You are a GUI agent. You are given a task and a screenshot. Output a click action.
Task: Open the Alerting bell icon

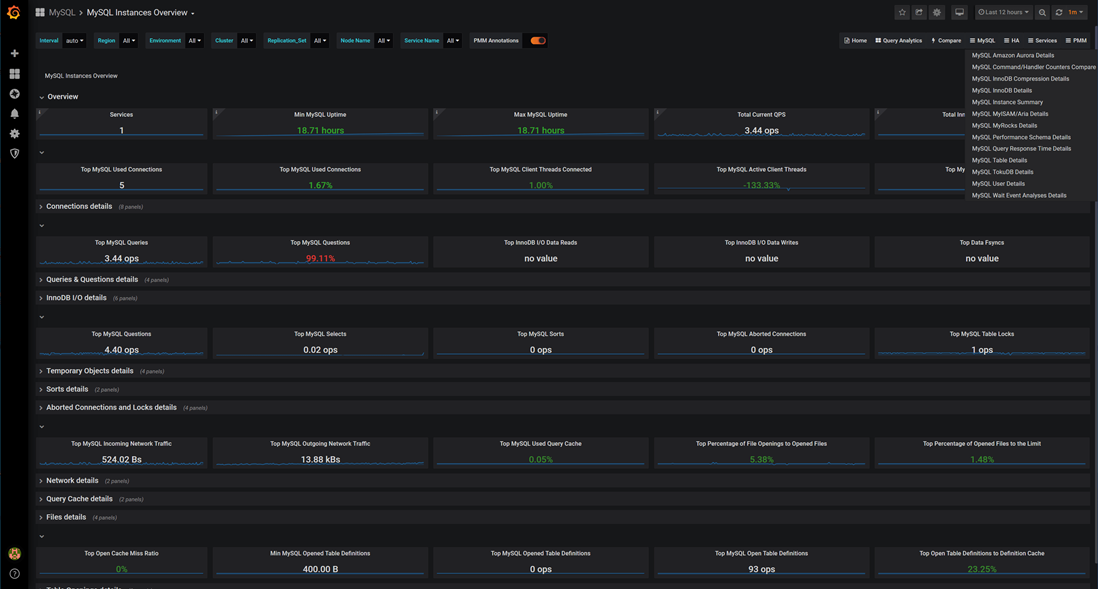point(14,113)
